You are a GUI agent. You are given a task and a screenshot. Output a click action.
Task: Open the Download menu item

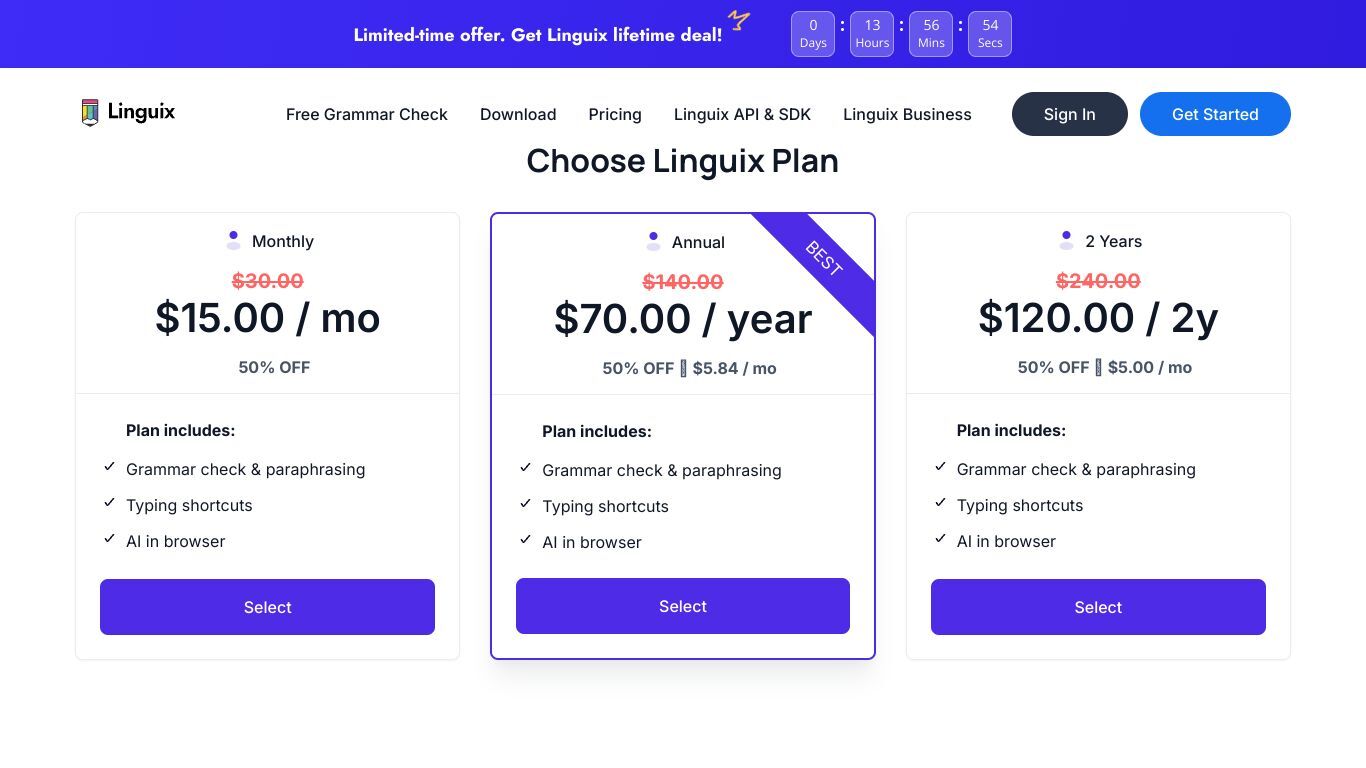pos(518,114)
